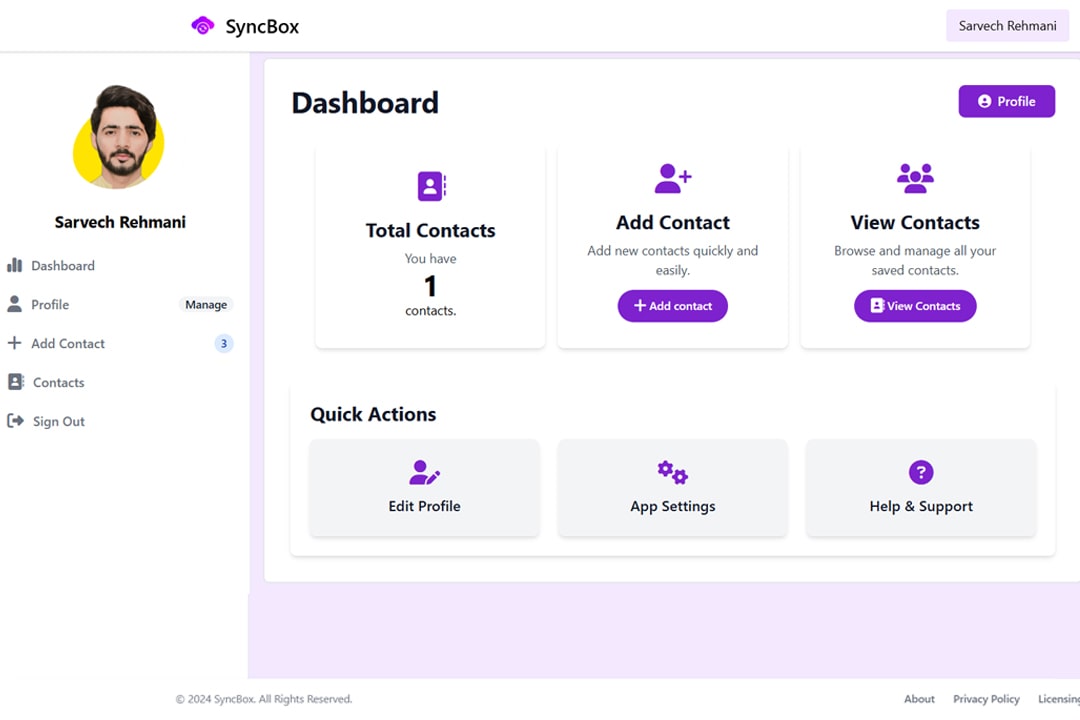Select the bar-chart Dashboard icon in sidebar

(14, 265)
